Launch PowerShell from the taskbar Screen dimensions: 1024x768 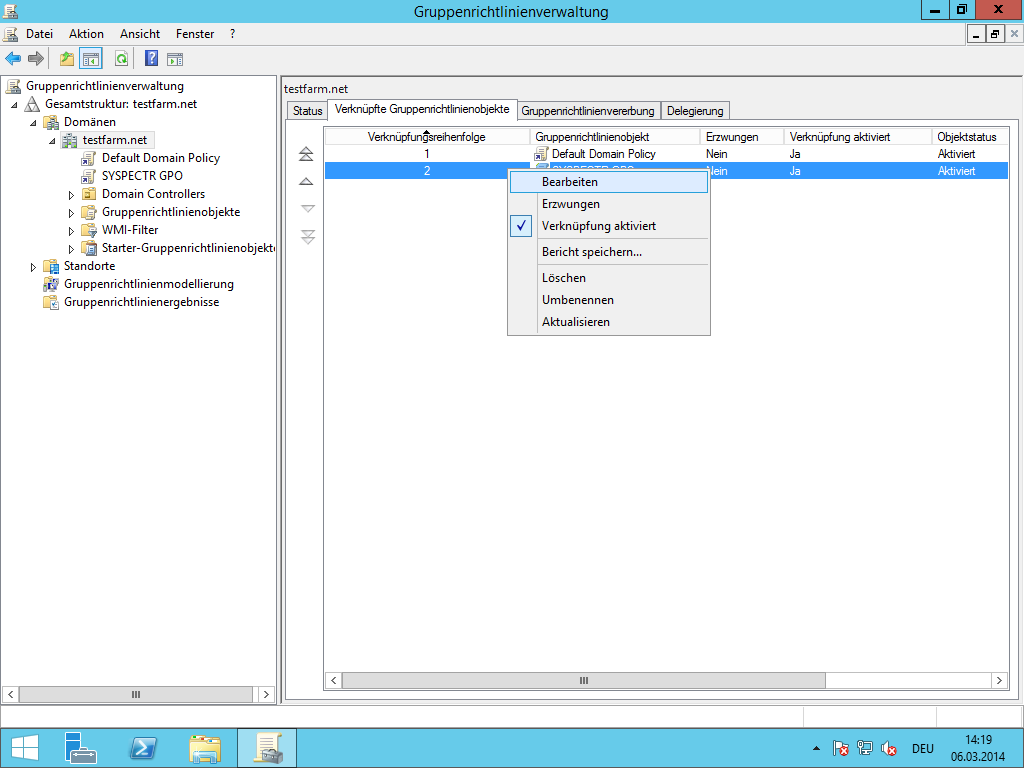pyautogui.click(x=143, y=748)
